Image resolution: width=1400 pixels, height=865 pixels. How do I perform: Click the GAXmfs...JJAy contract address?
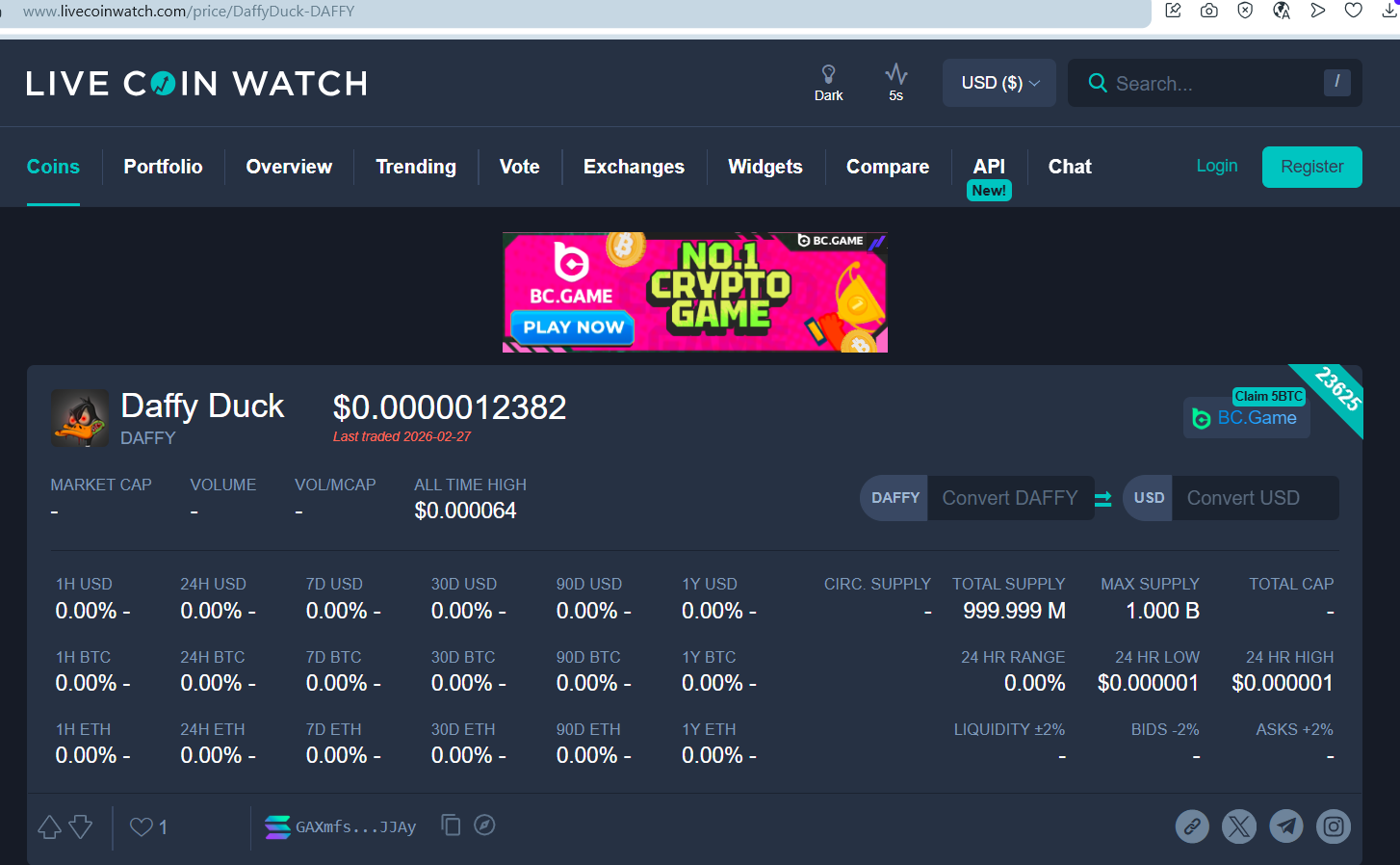355,826
